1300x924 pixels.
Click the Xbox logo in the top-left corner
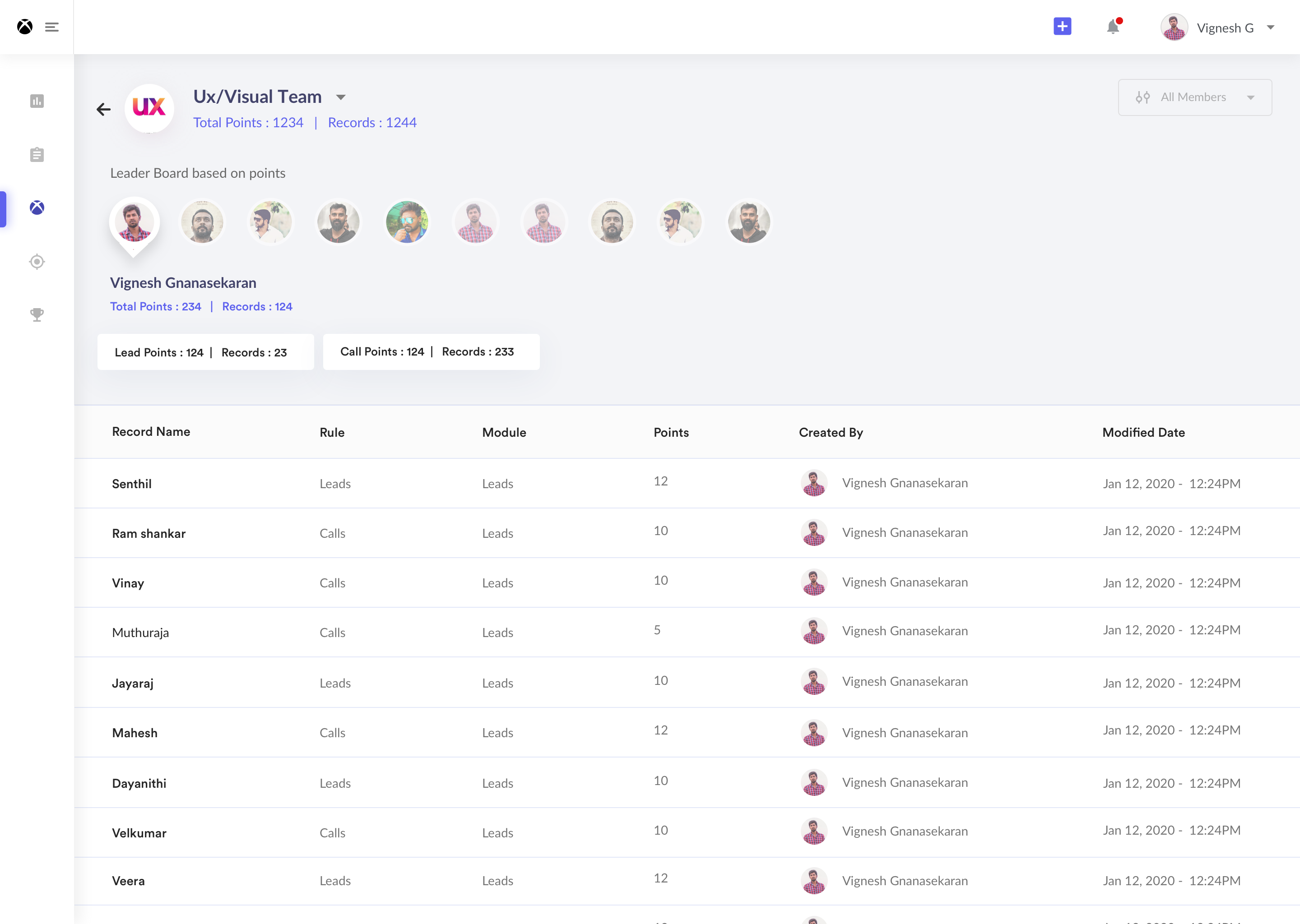coord(24,27)
